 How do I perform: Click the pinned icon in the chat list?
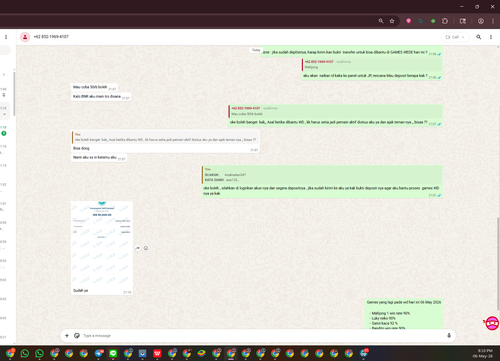point(4,95)
